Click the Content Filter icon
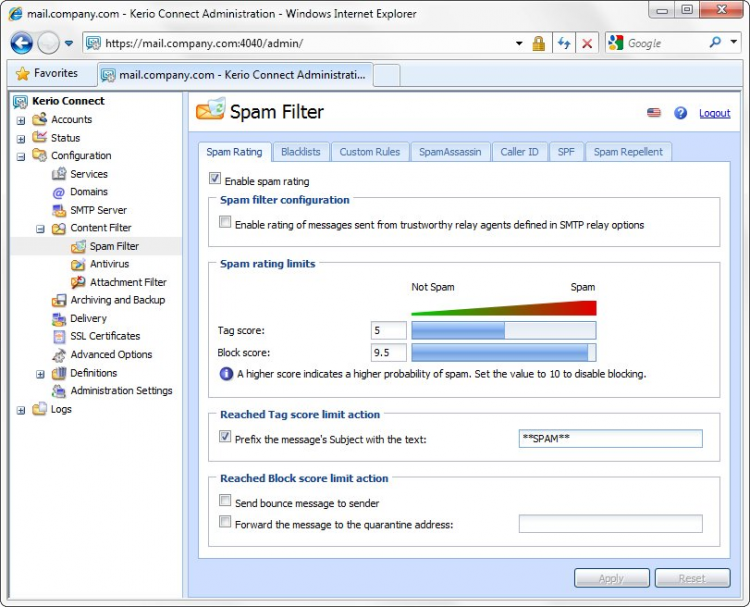Image resolution: width=750 pixels, height=607 pixels. click(x=58, y=228)
